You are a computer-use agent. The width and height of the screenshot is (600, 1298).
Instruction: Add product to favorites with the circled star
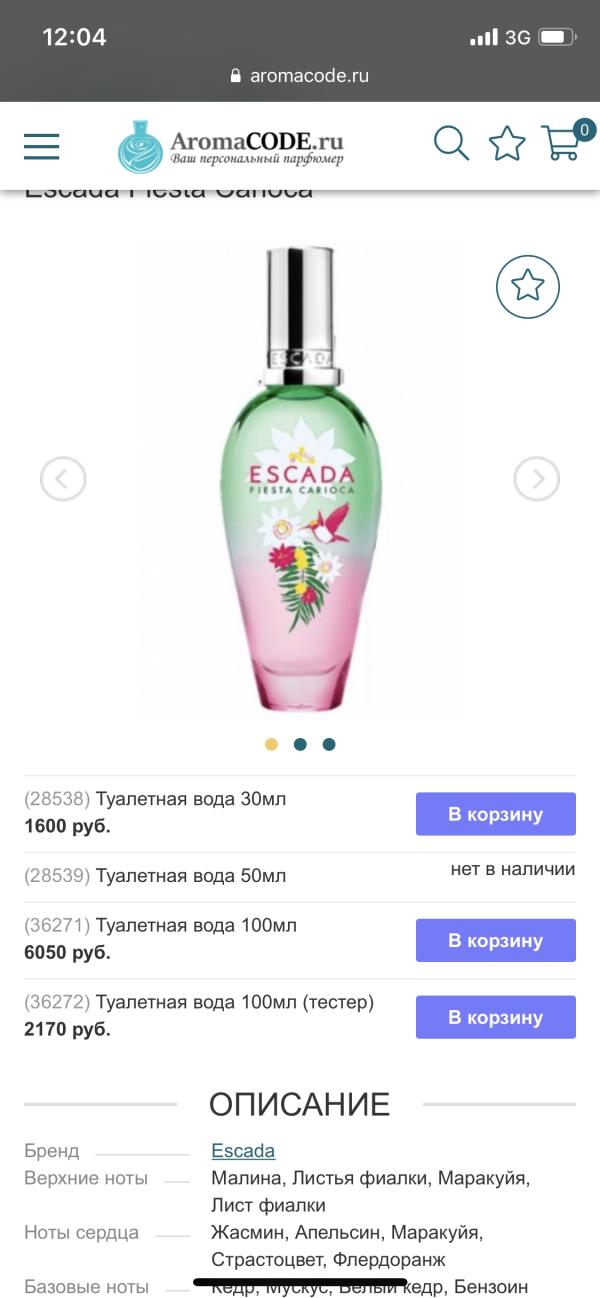[x=528, y=287]
